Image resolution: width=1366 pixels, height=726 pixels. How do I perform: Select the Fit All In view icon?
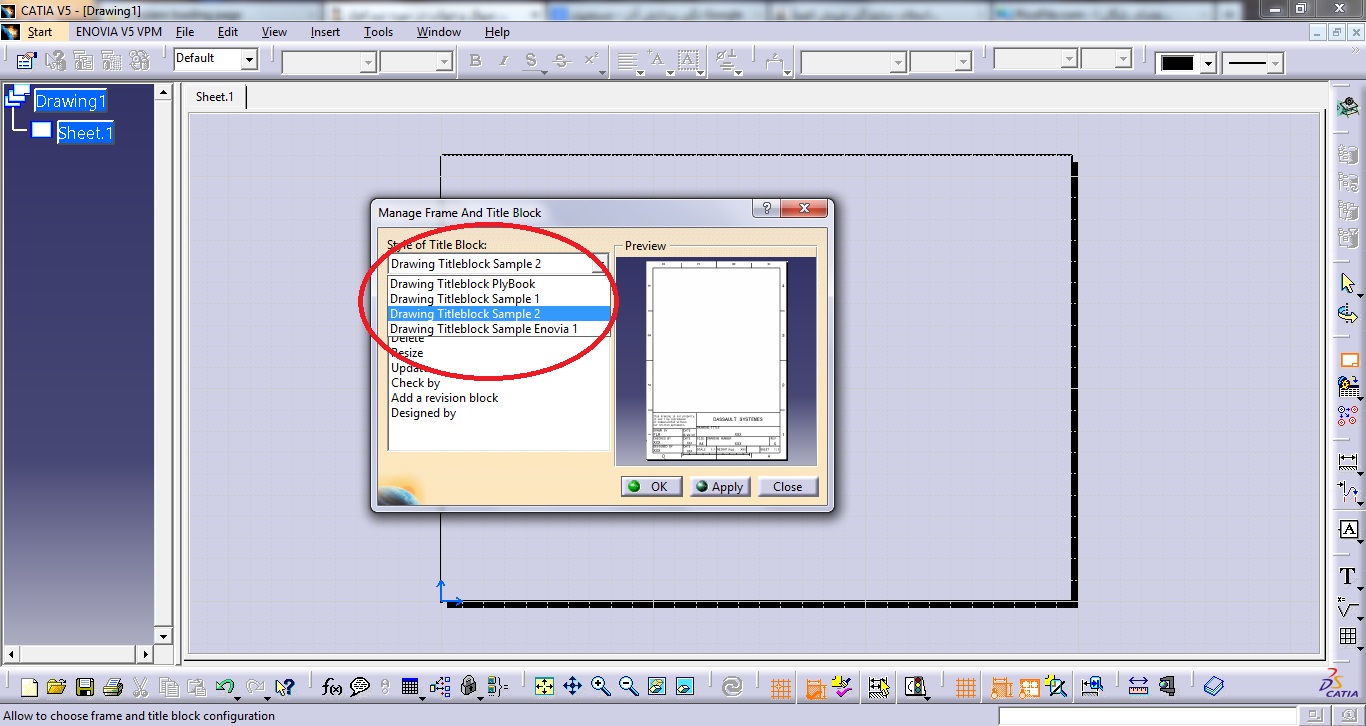(544, 686)
